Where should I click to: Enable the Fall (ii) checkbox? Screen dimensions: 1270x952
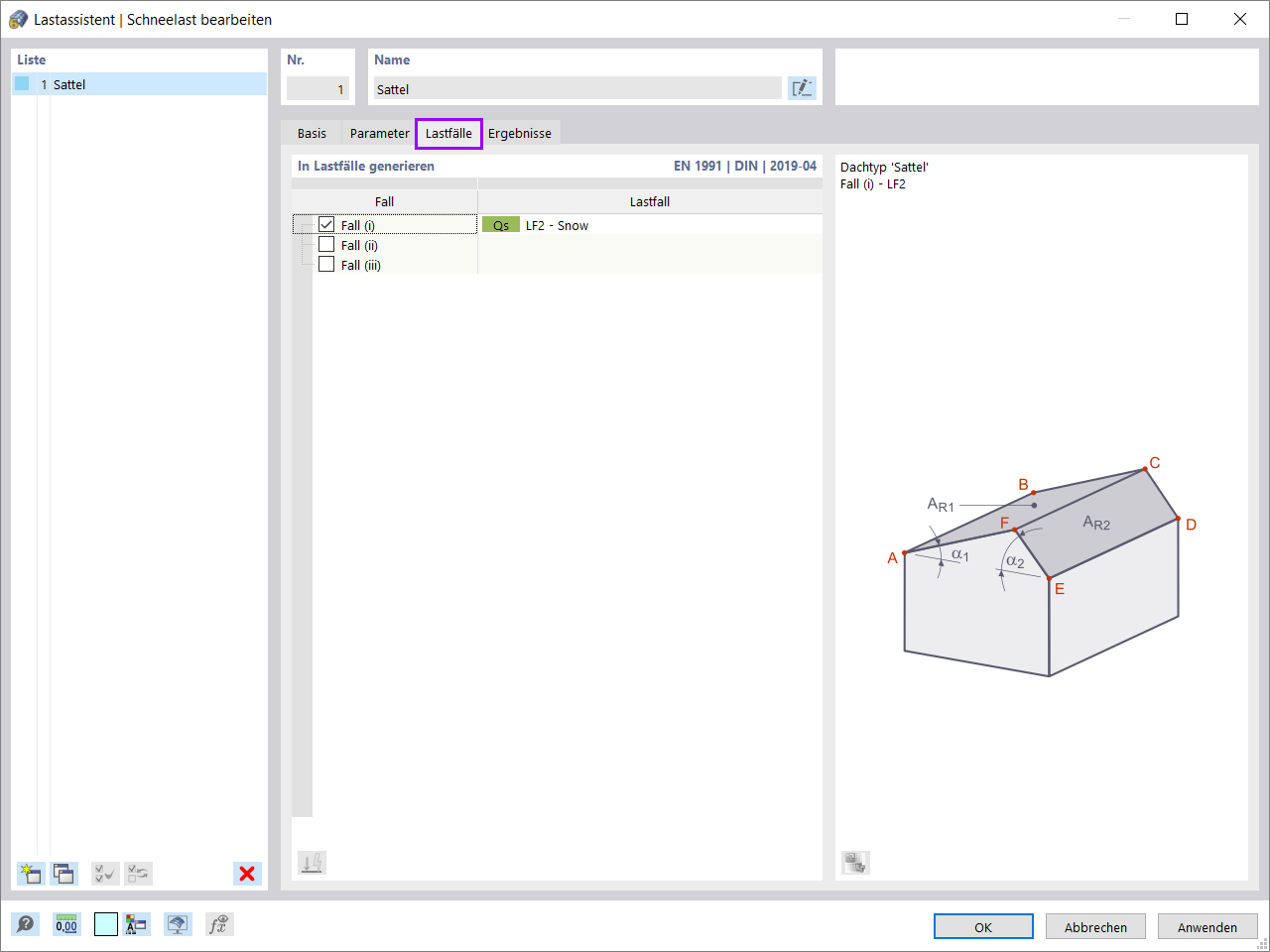[x=326, y=245]
